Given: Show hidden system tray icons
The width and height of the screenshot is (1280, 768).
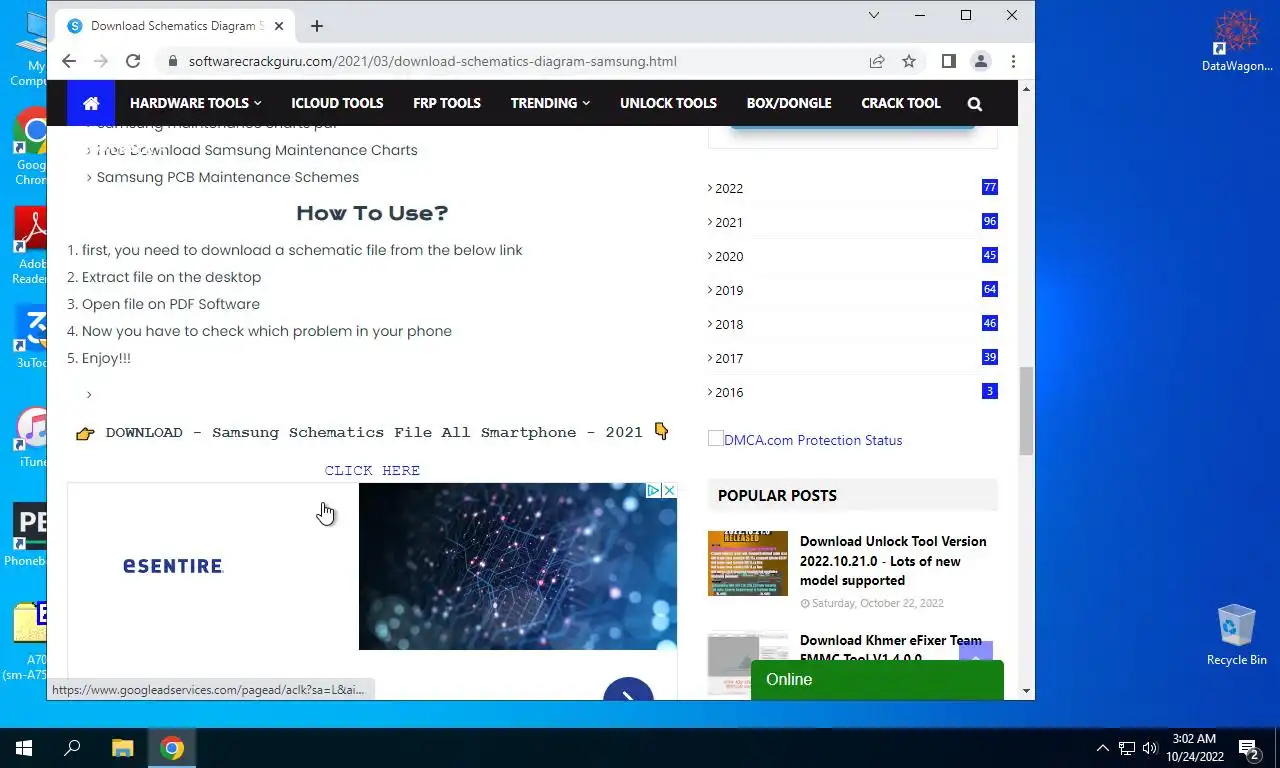Looking at the screenshot, I should [x=1103, y=747].
